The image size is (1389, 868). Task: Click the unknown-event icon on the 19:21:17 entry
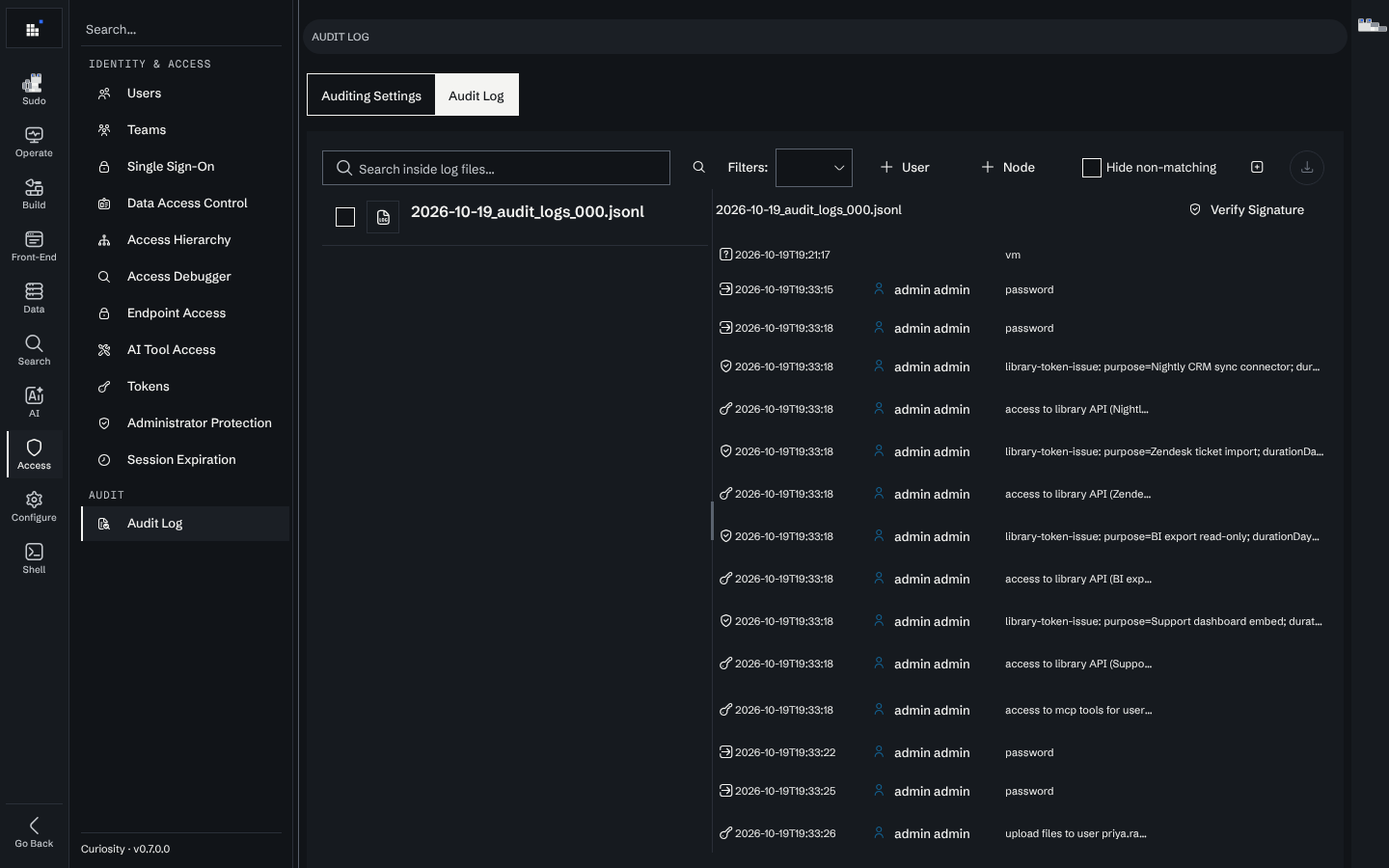725,255
